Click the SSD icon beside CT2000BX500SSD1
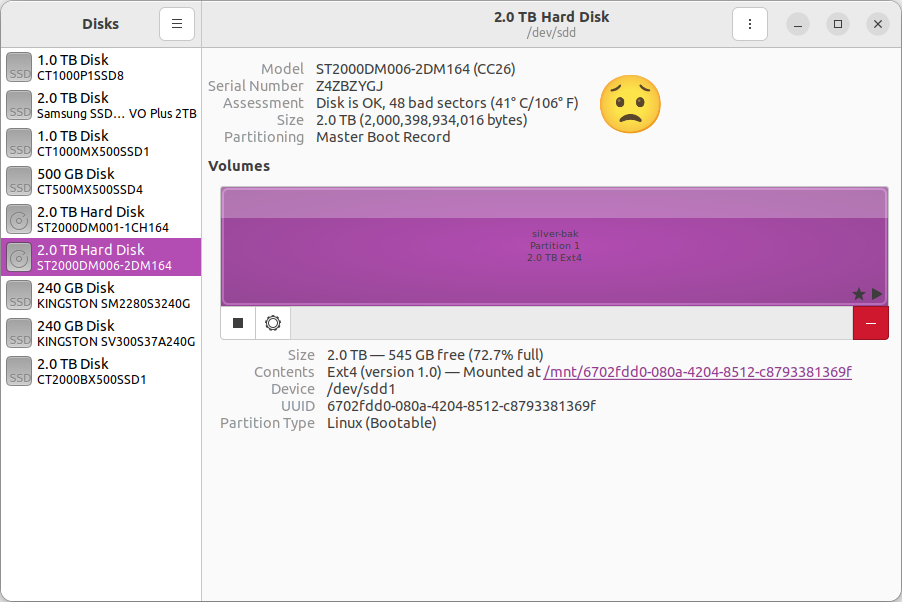Screen dimensions: 902x602 [x=18, y=371]
